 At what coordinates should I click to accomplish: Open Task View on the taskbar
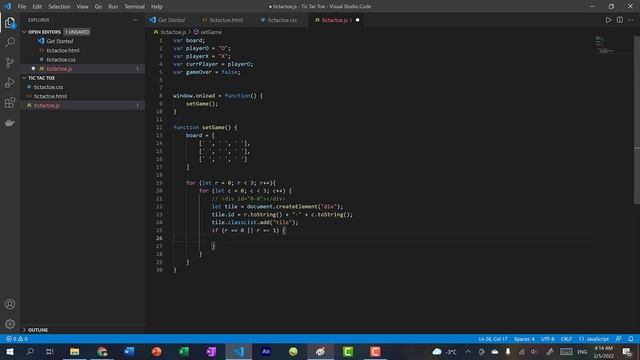coord(49,351)
